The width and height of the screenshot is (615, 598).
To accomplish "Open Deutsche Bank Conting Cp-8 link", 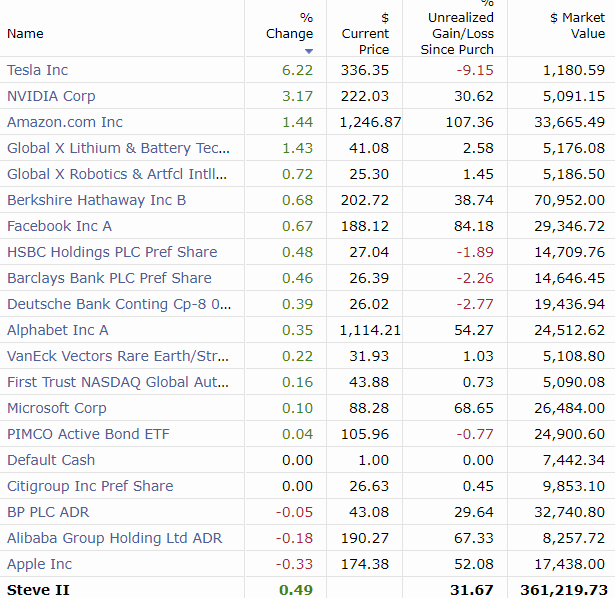I will 119,304.
